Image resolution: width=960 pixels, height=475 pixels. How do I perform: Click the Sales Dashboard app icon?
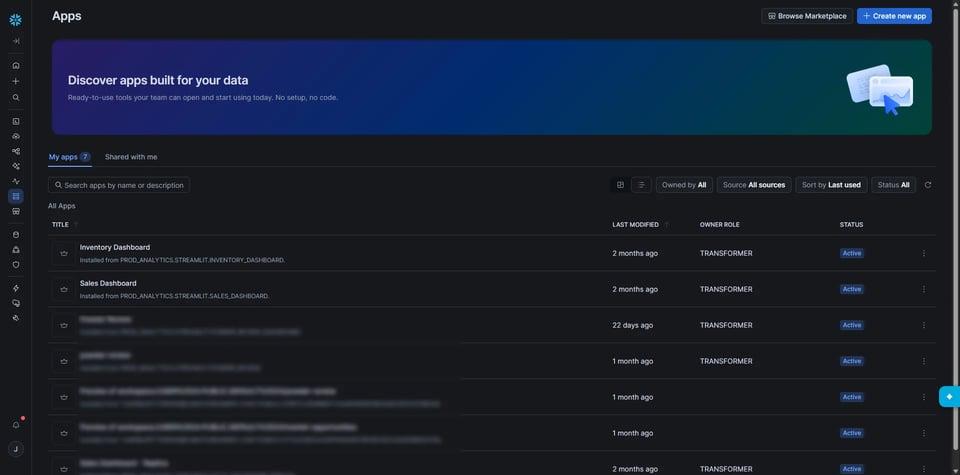(64, 290)
